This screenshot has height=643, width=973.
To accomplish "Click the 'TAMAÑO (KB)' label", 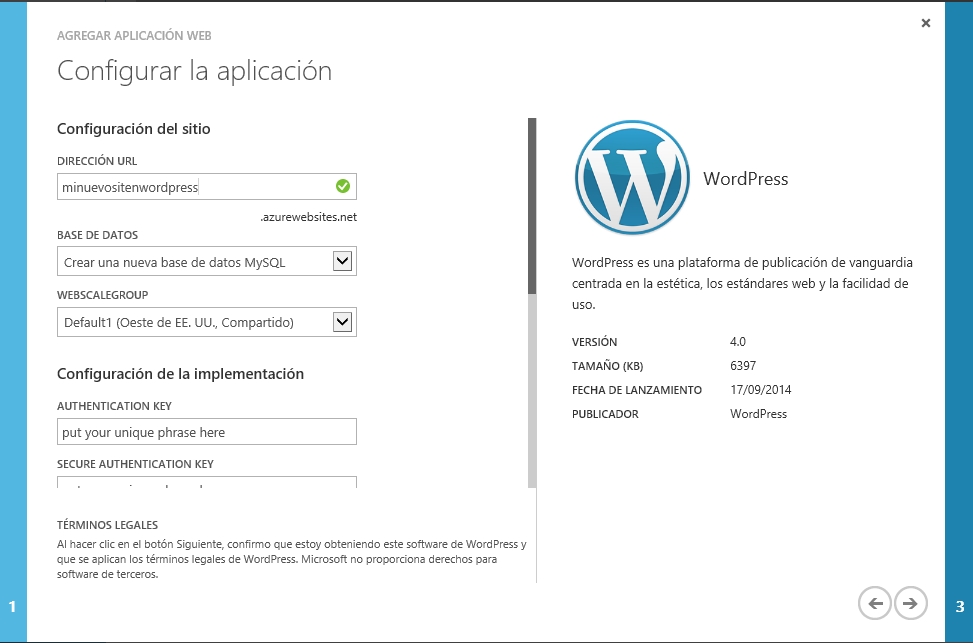I will pyautogui.click(x=608, y=366).
